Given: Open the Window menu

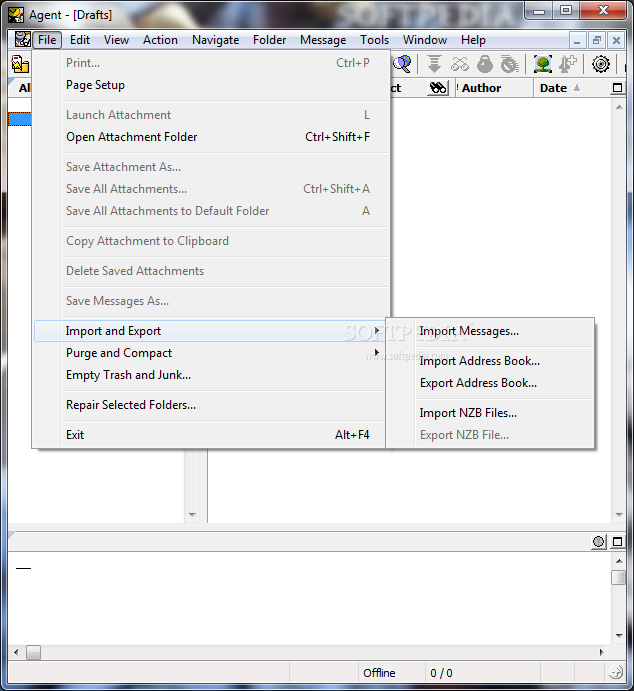Looking at the screenshot, I should click(x=425, y=40).
